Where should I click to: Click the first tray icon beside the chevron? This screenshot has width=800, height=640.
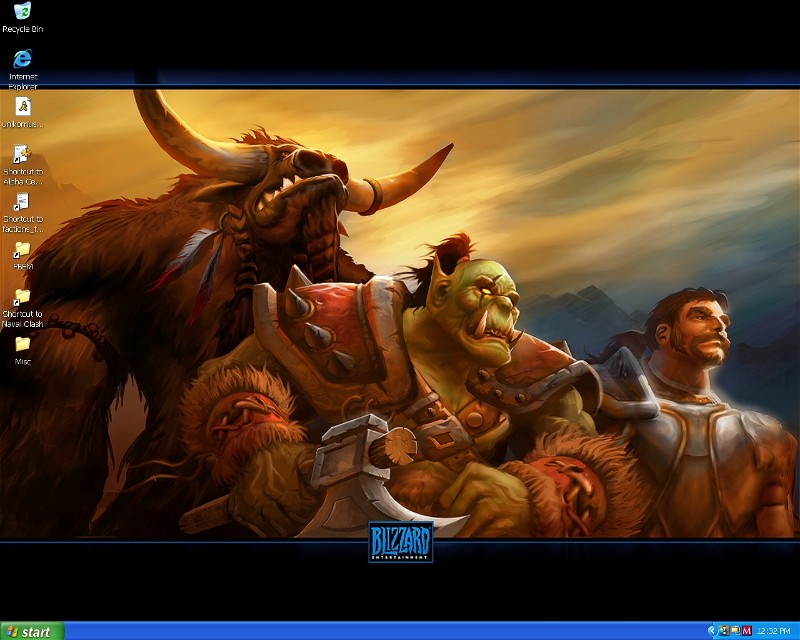point(722,631)
